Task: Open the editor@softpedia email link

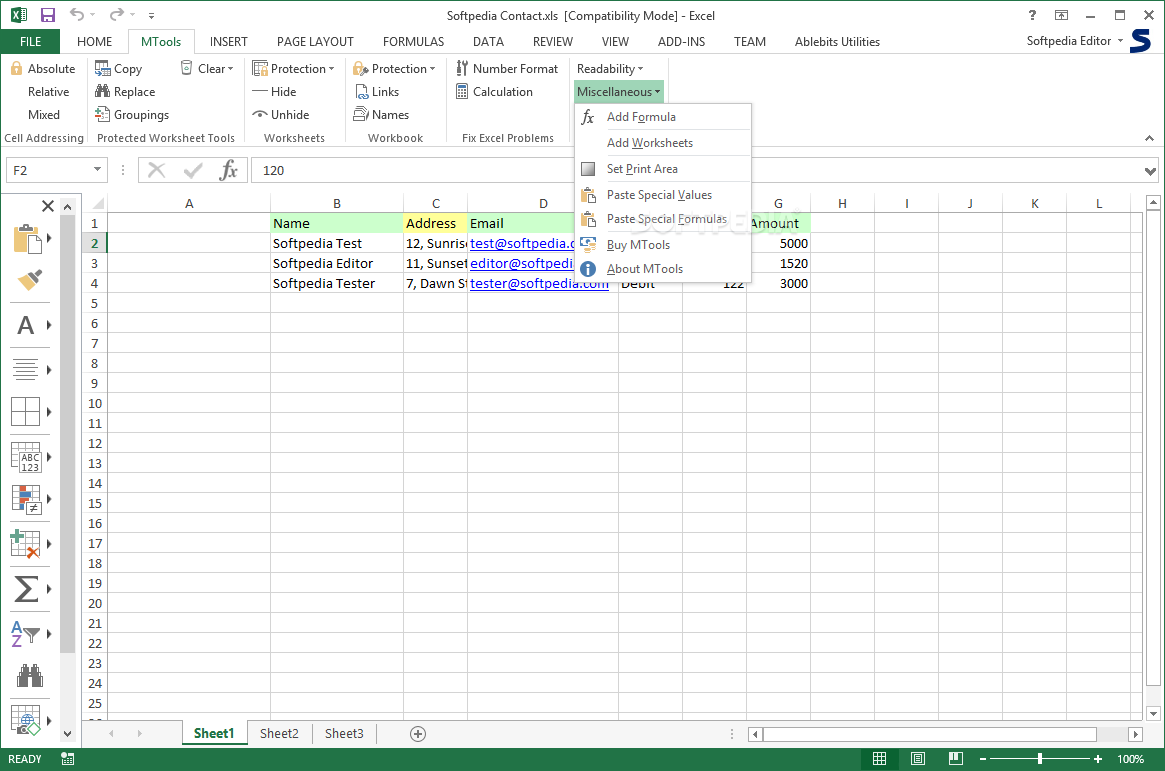Action: pos(522,263)
